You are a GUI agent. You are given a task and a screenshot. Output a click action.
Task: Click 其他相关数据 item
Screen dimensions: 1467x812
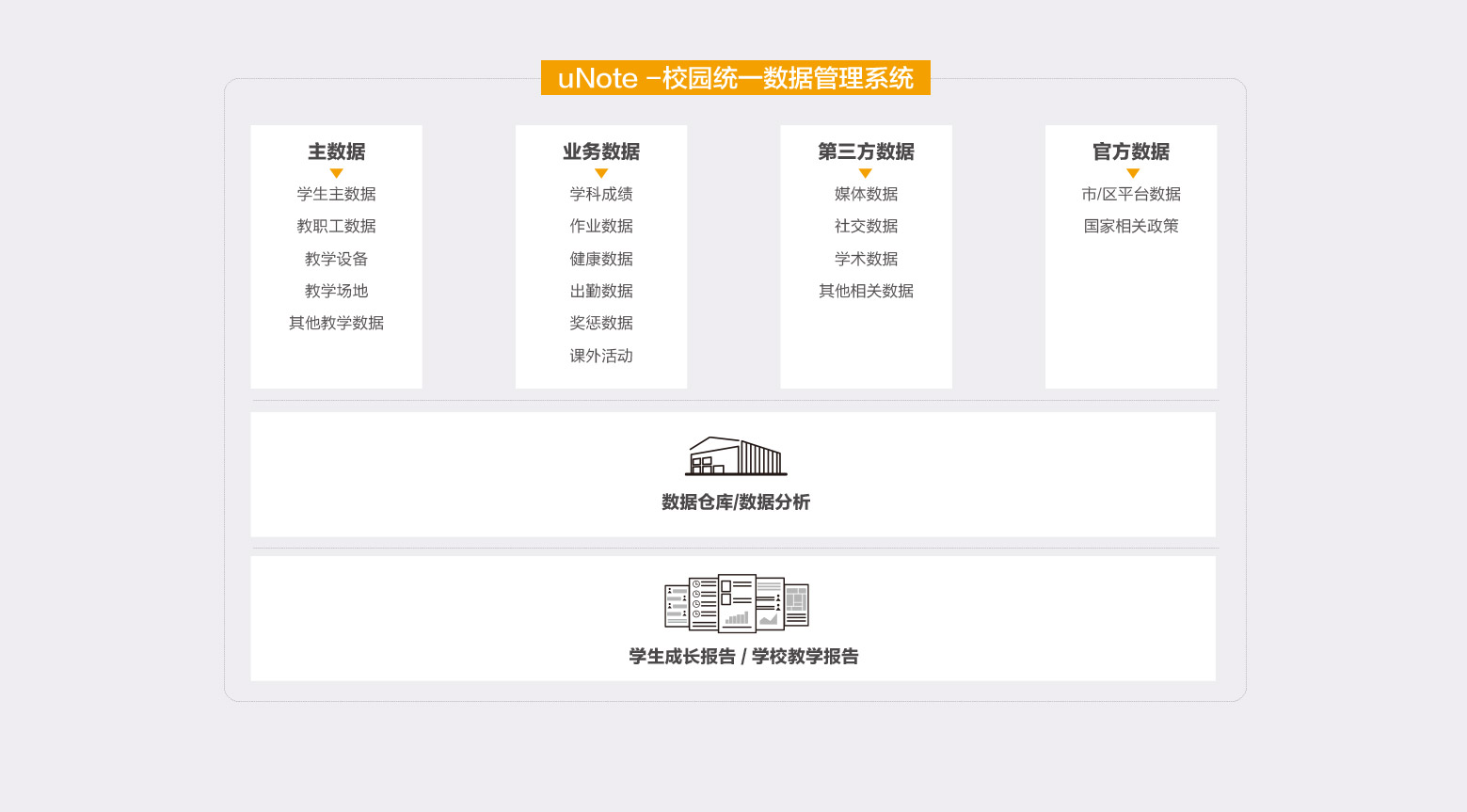(x=866, y=291)
